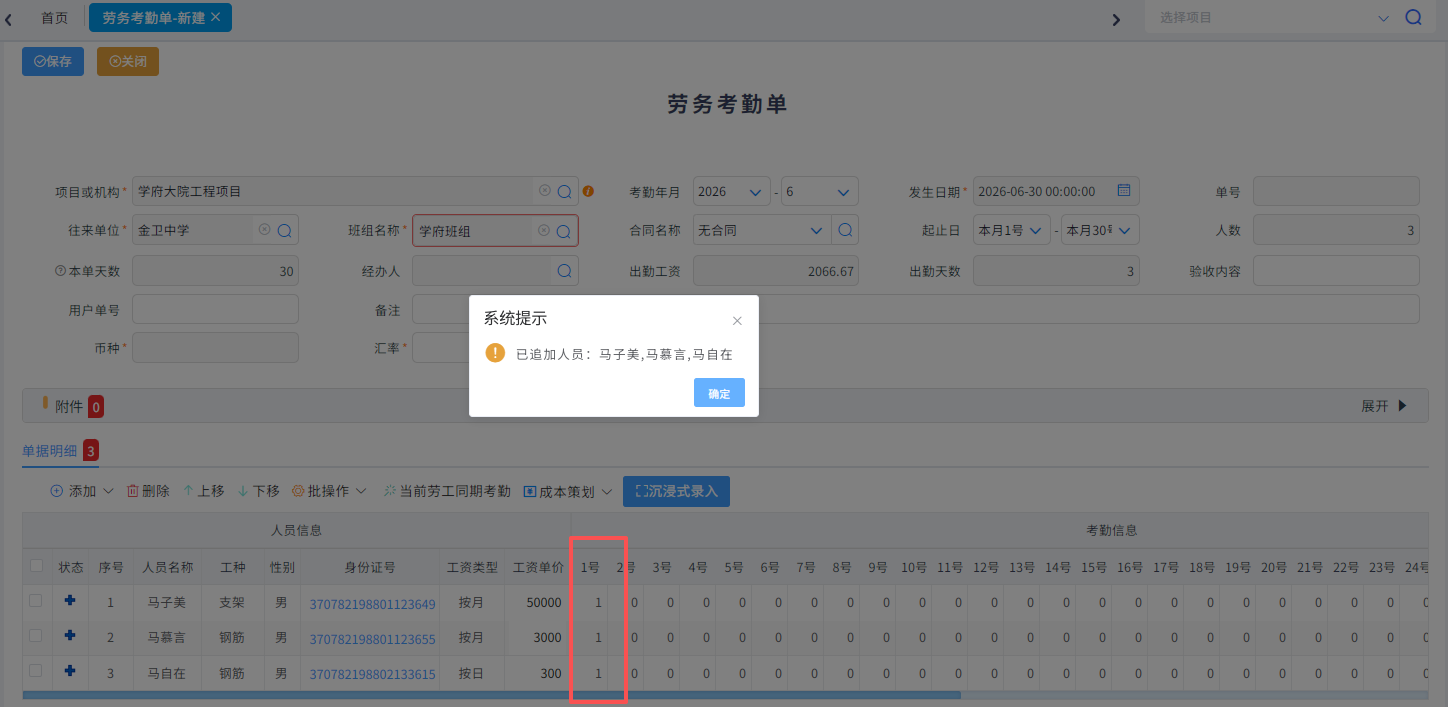Click search icon beside 合同名称
The image size is (1448, 707).
tap(845, 230)
